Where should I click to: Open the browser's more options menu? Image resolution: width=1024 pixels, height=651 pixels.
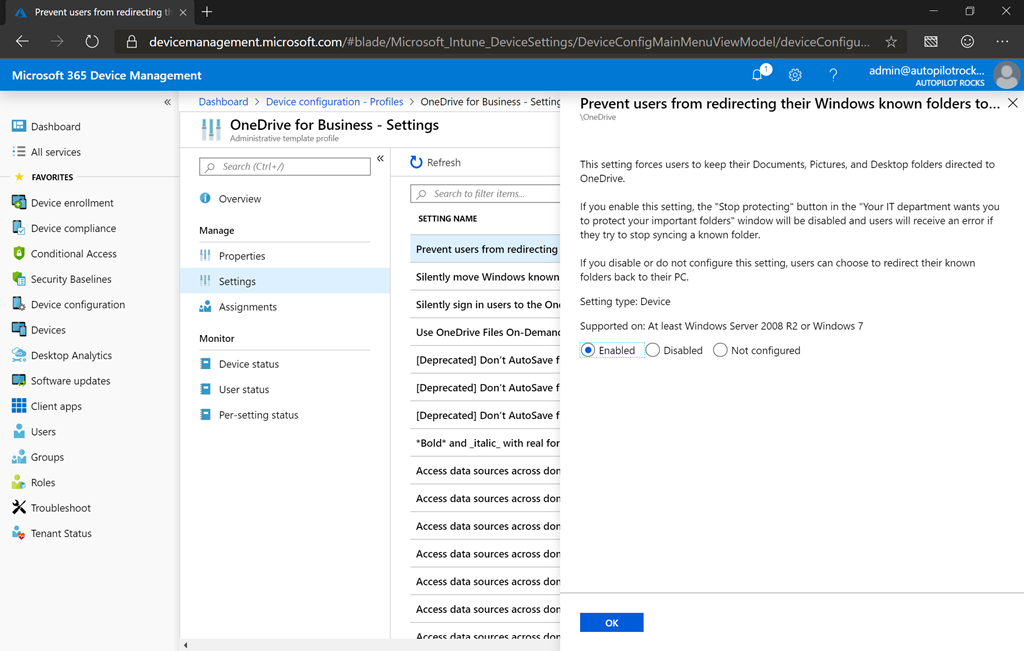pyautogui.click(x=1002, y=41)
